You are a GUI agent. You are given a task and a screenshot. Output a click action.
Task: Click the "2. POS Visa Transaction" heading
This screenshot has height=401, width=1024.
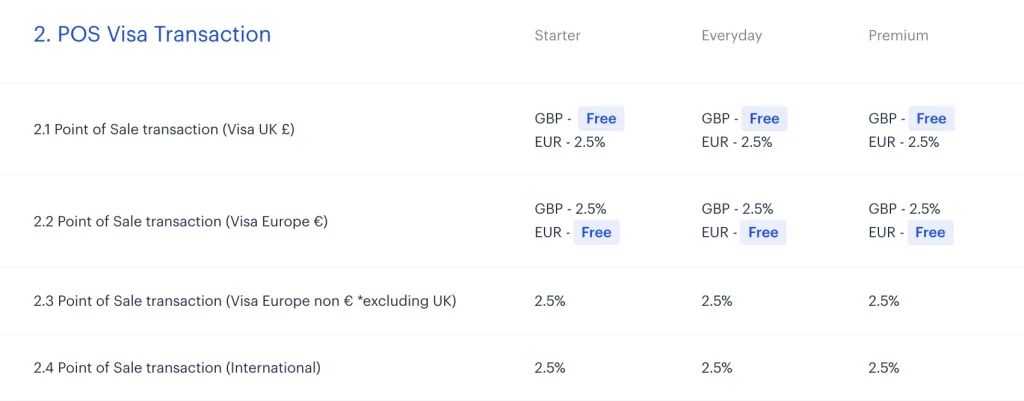(x=152, y=34)
